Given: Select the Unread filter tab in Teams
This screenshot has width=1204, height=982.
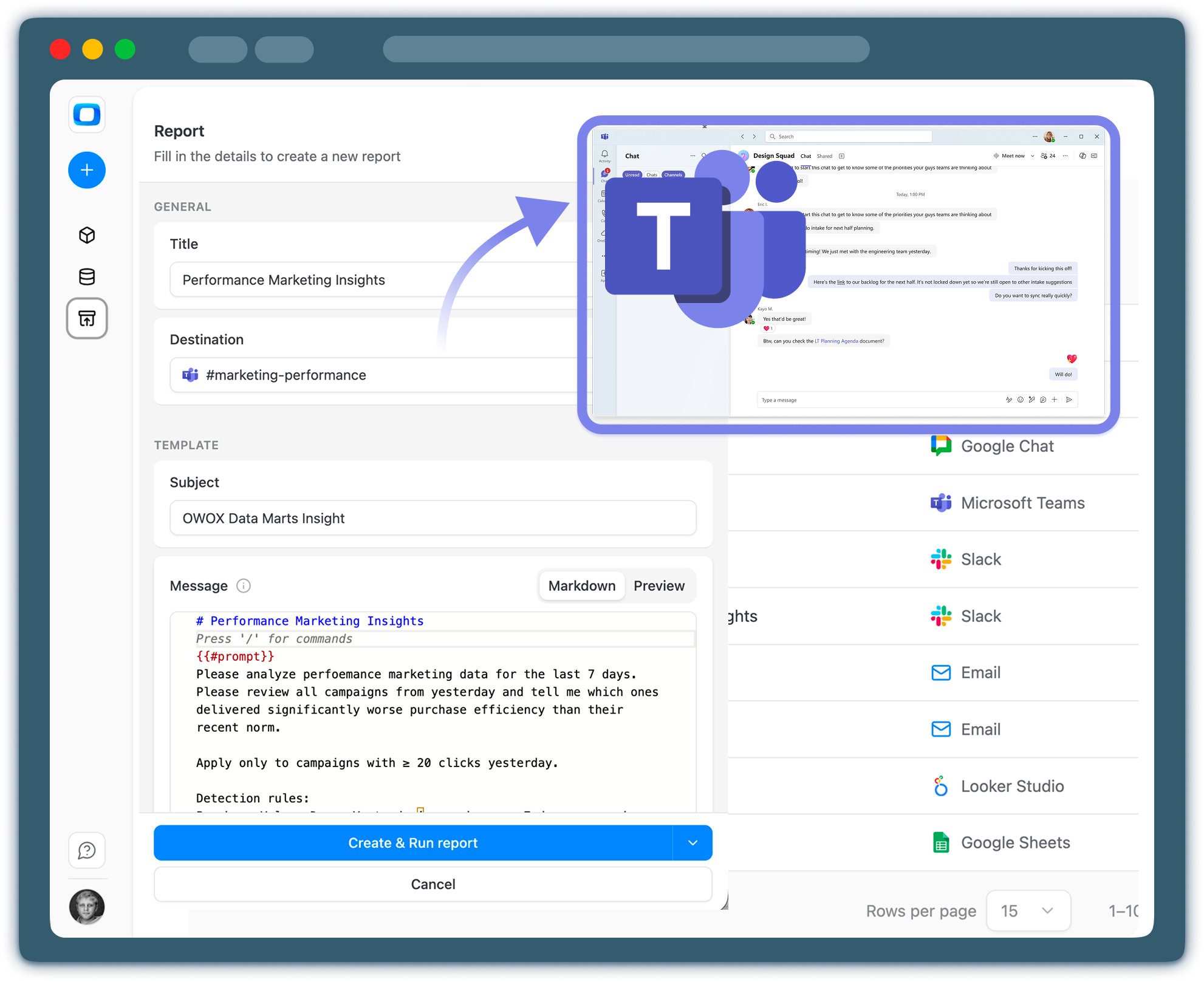Looking at the screenshot, I should [632, 174].
